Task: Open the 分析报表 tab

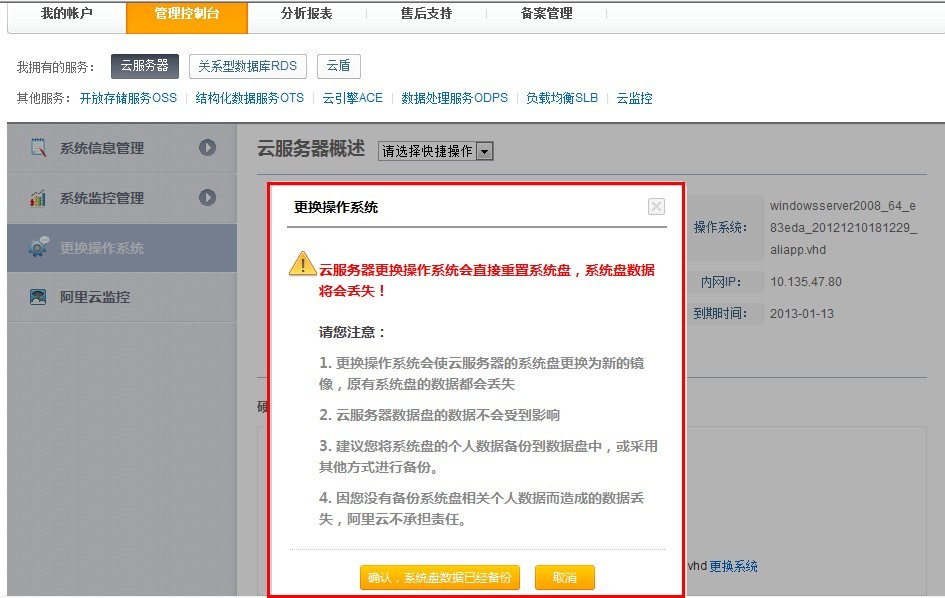Action: 306,13
